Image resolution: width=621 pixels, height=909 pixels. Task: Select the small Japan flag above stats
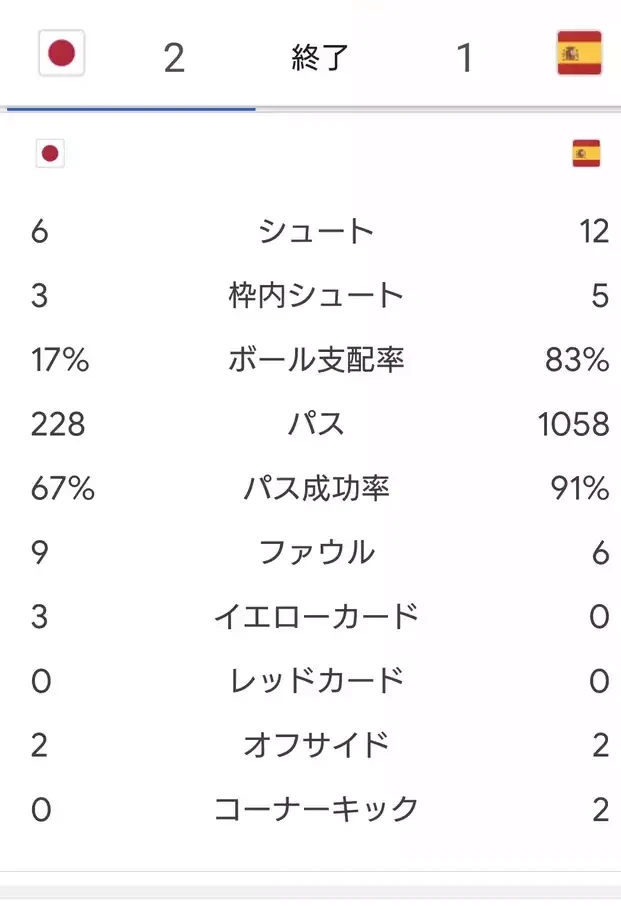click(50, 154)
